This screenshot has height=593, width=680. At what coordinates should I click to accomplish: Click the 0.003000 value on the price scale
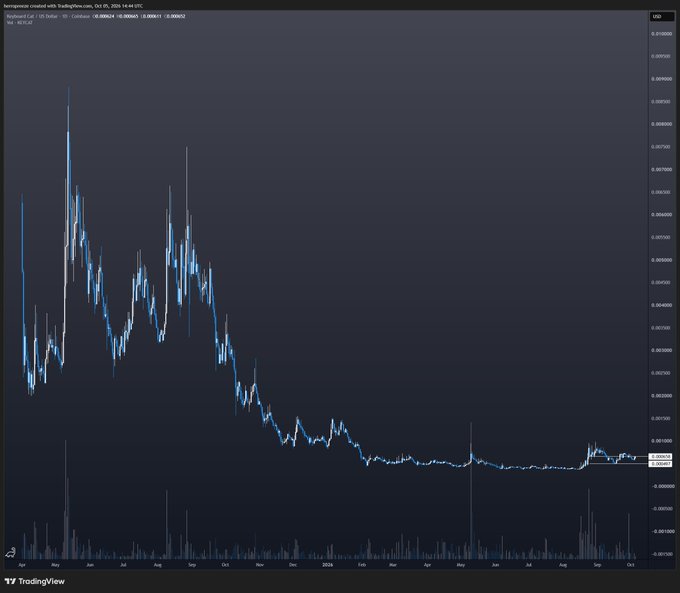pos(661,351)
